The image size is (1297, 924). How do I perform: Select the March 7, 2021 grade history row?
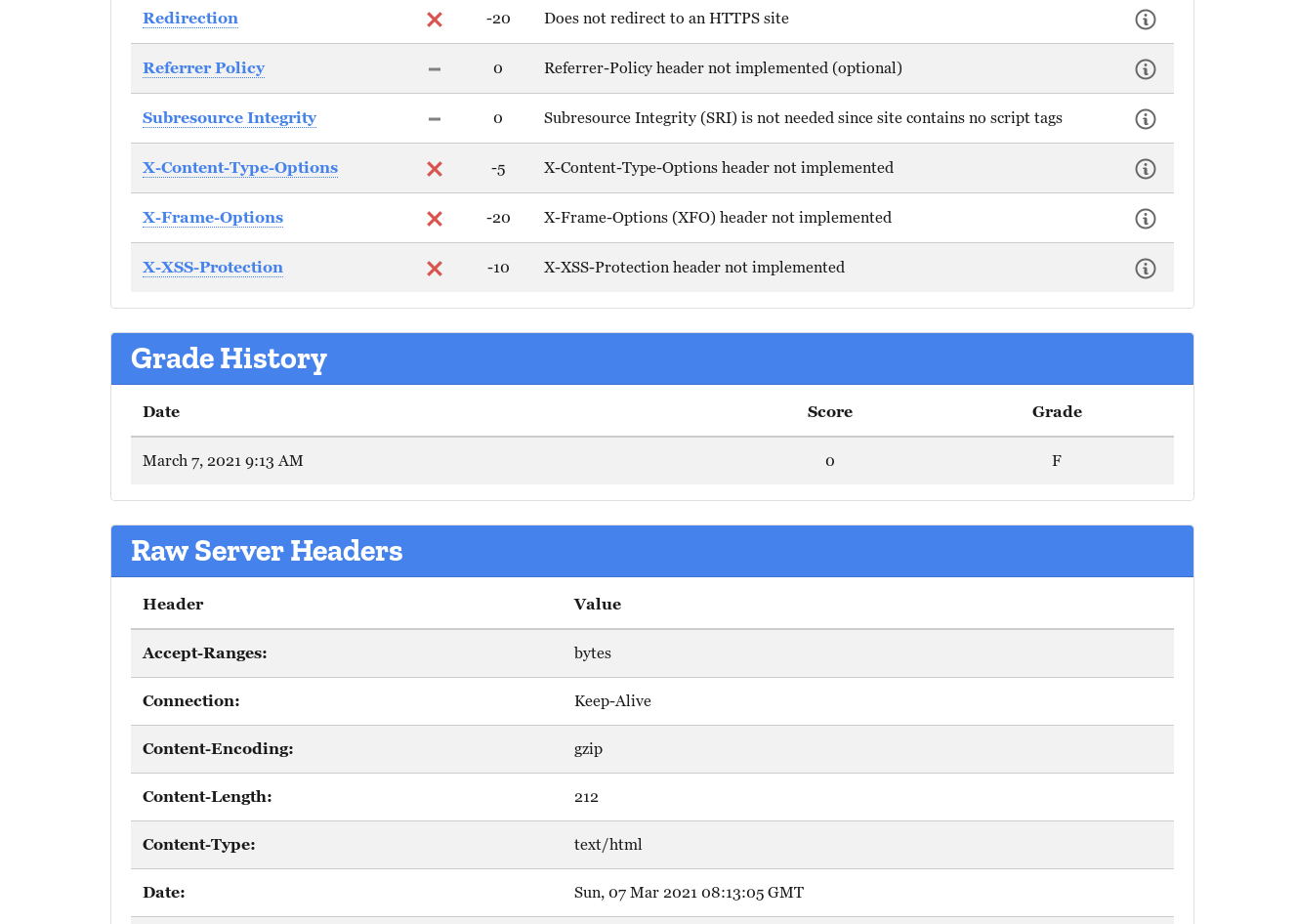pos(223,461)
